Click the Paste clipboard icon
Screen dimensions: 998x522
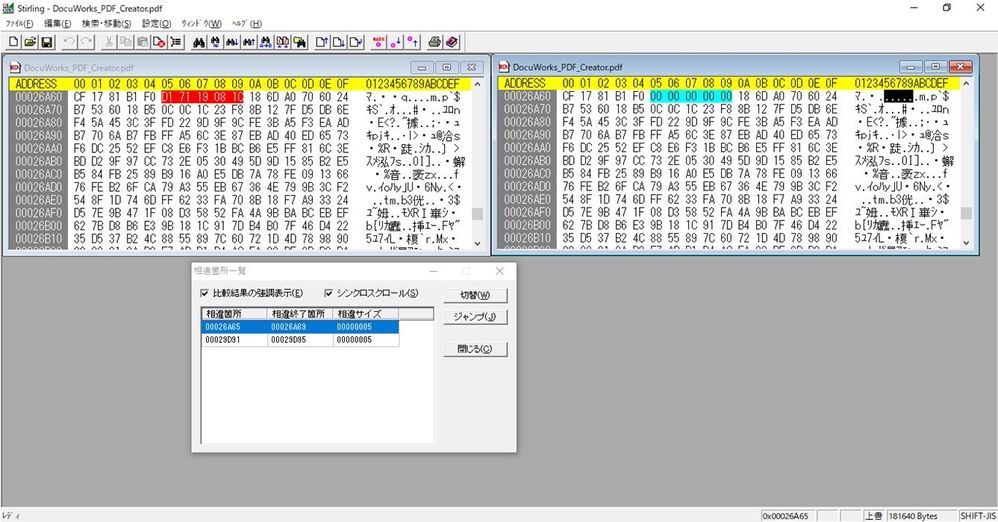point(142,42)
